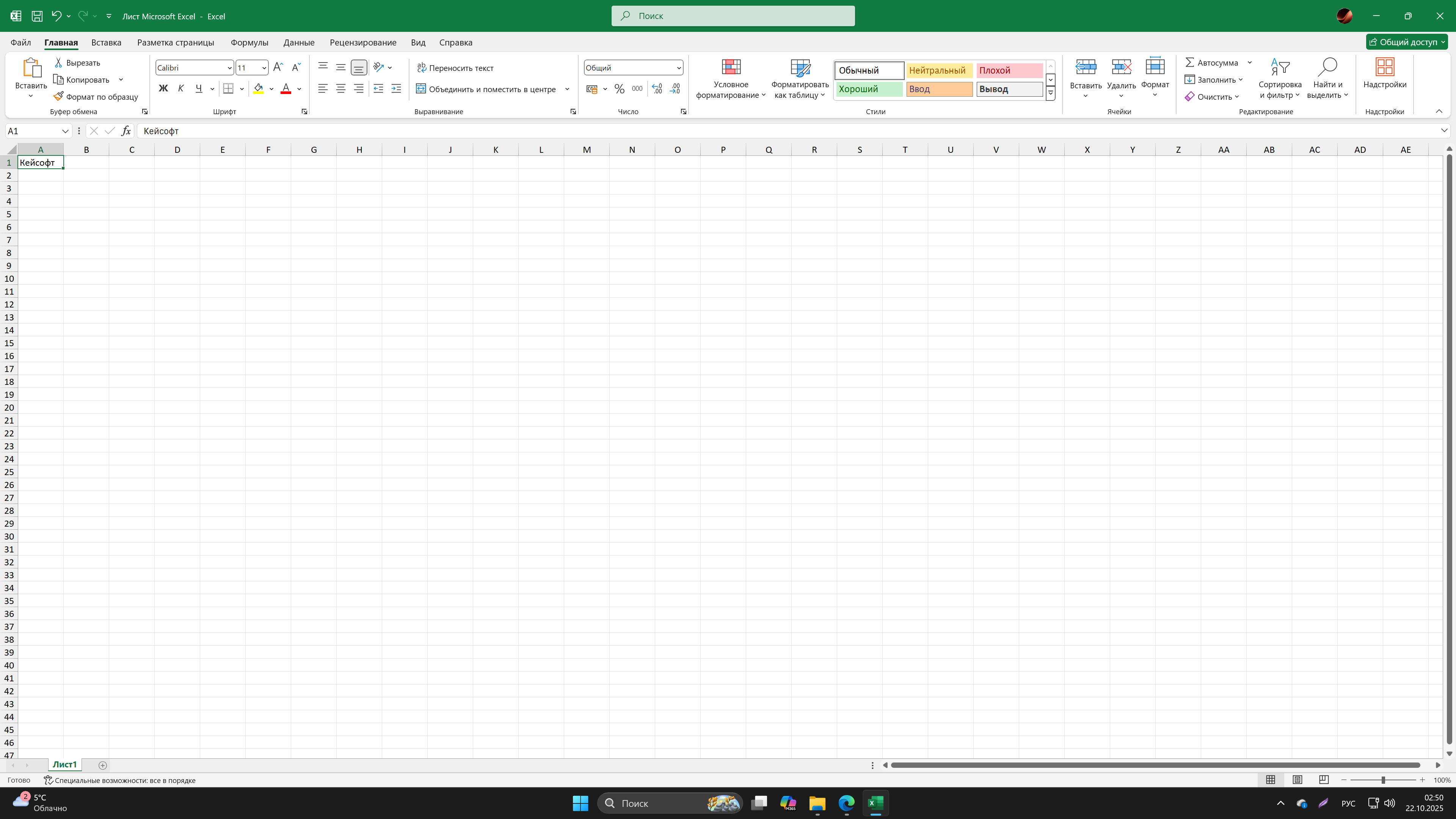Image resolution: width=1456 pixels, height=819 pixels.
Task: Add a new sheet with plus button
Action: click(x=102, y=765)
